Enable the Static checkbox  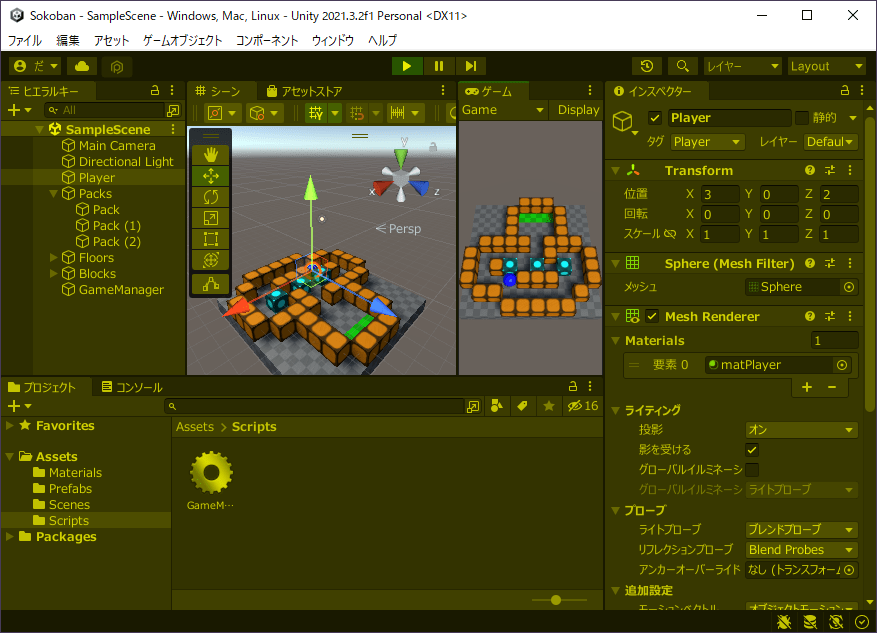801,117
